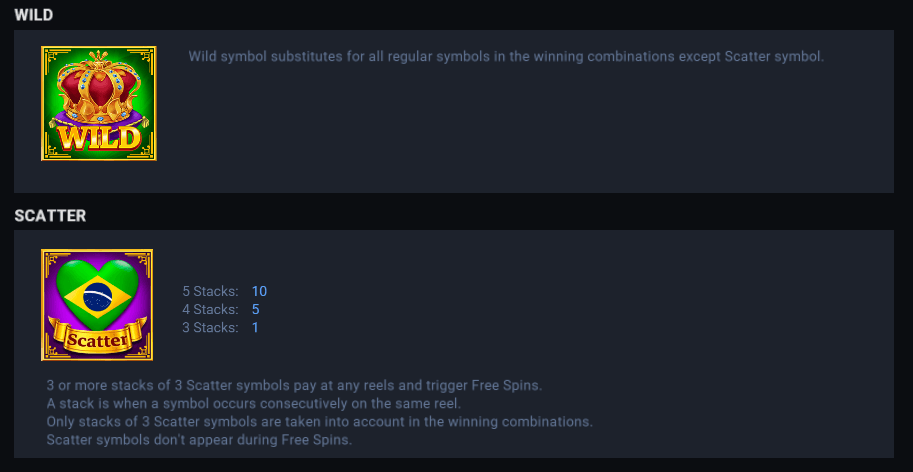Viewport: 913px width, 472px height.
Task: Click the 'Scatter symbols don't appear' rule line
Action: coord(199,439)
